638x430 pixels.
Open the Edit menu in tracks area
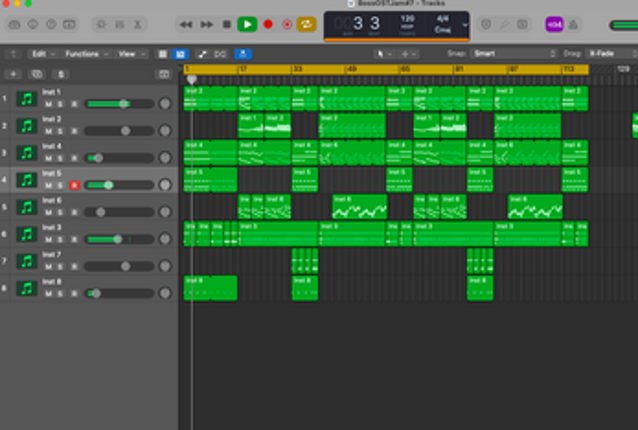(42, 53)
